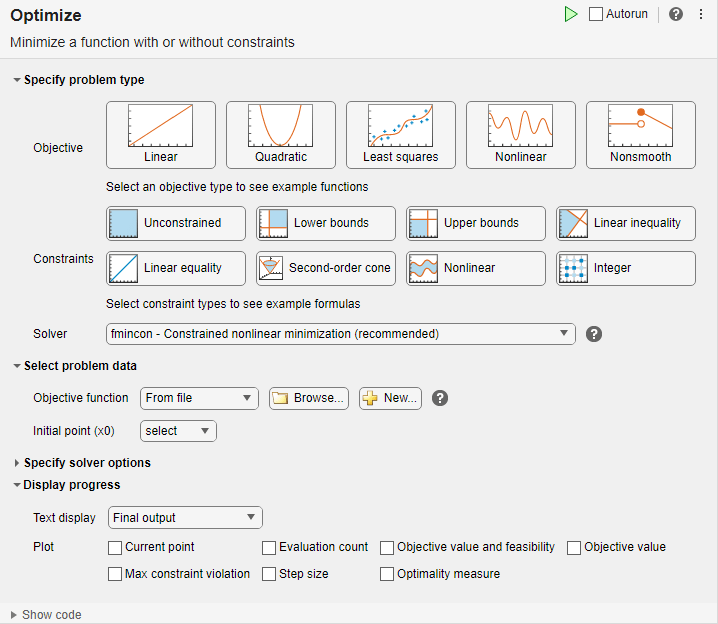Viewport: 718px width, 624px height.
Task: Select the Quadratic objective type
Action: point(281,135)
